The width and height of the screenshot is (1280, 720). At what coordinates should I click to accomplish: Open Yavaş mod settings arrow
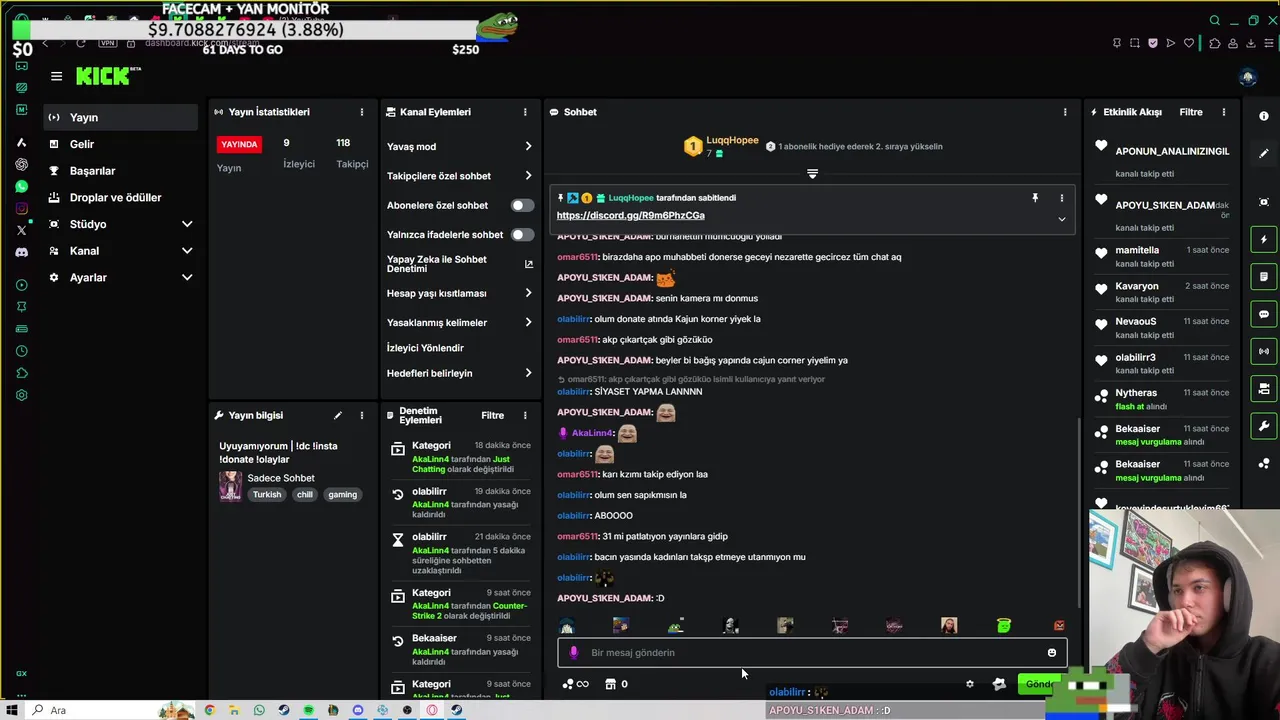tap(528, 146)
